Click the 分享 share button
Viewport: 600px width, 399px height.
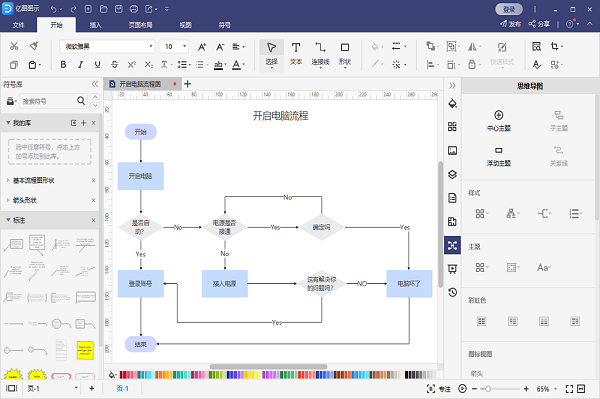[539, 24]
